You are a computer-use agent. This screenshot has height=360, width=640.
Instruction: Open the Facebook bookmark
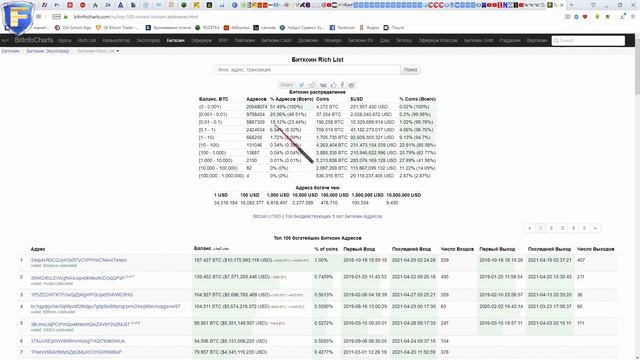(x=342, y=28)
